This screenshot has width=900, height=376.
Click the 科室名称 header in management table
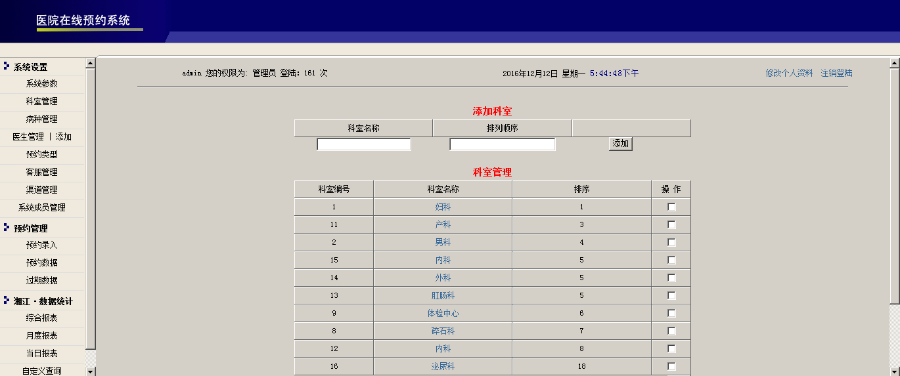[x=443, y=189]
